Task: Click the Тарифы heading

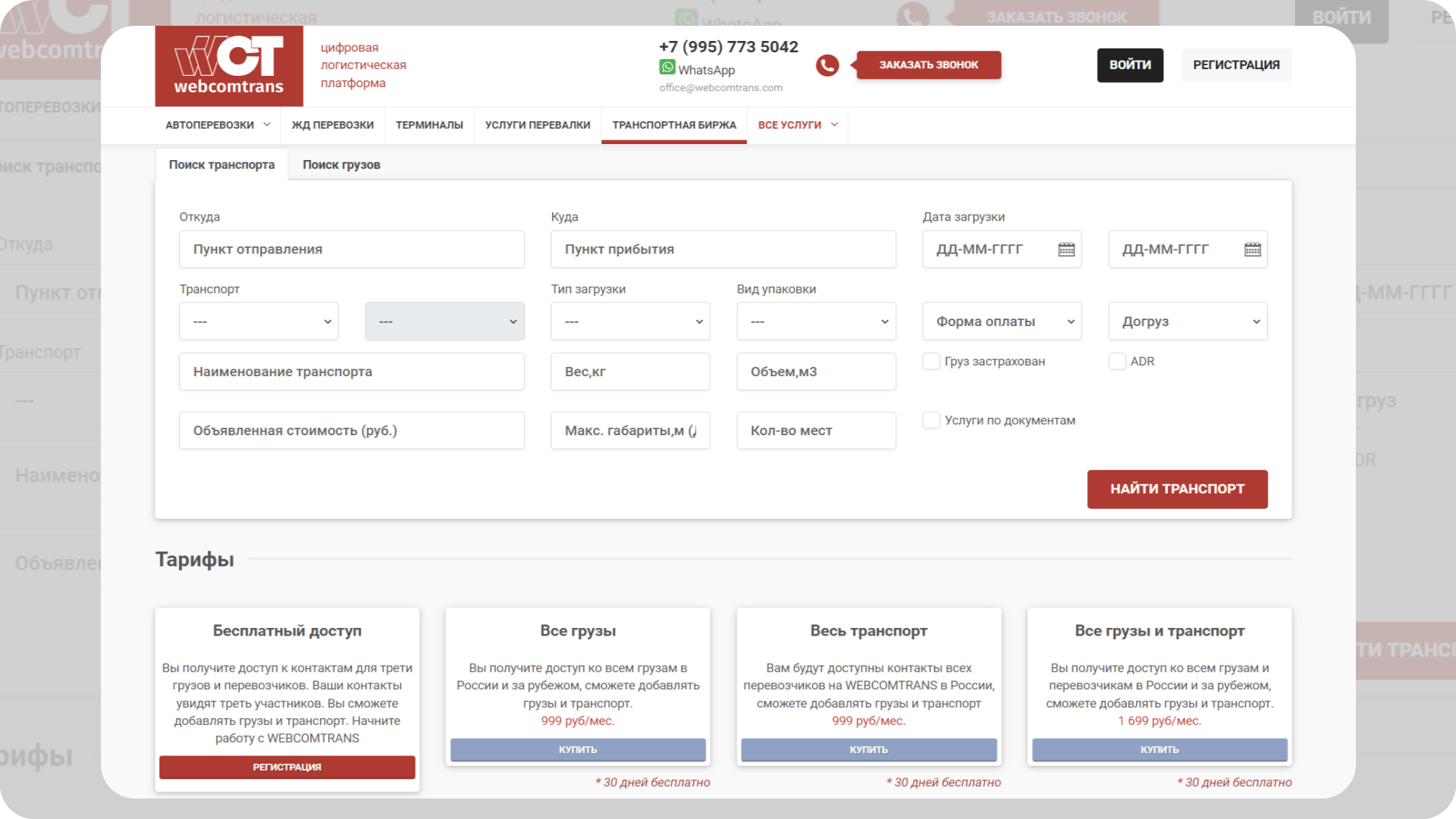Action: click(x=195, y=560)
